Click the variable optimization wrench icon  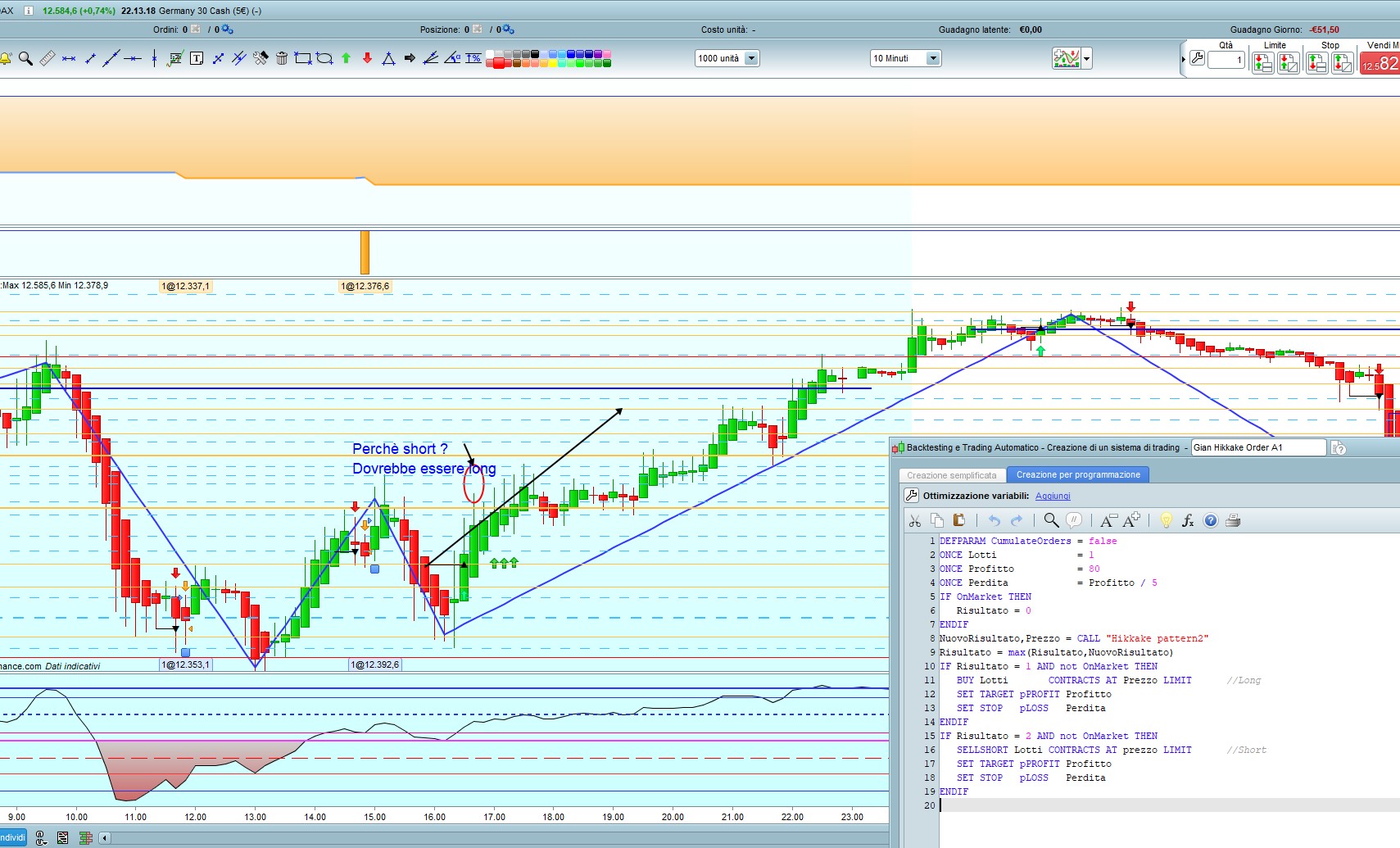tap(911, 495)
